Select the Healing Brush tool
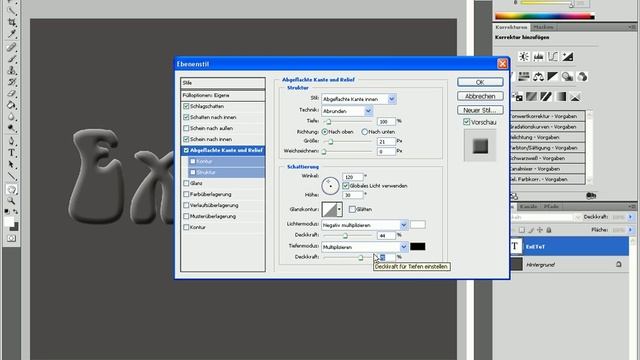 [x=11, y=47]
